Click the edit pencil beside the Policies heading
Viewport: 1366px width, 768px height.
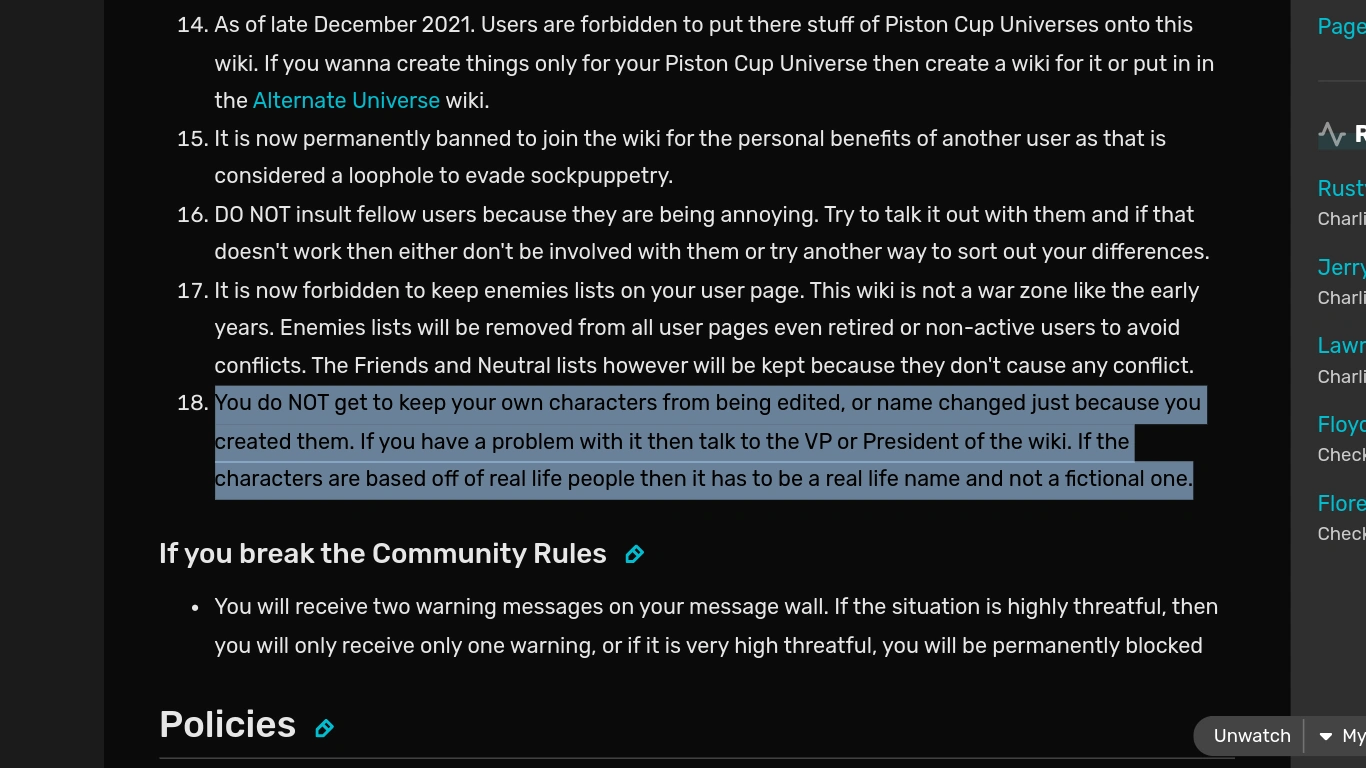coord(323,728)
